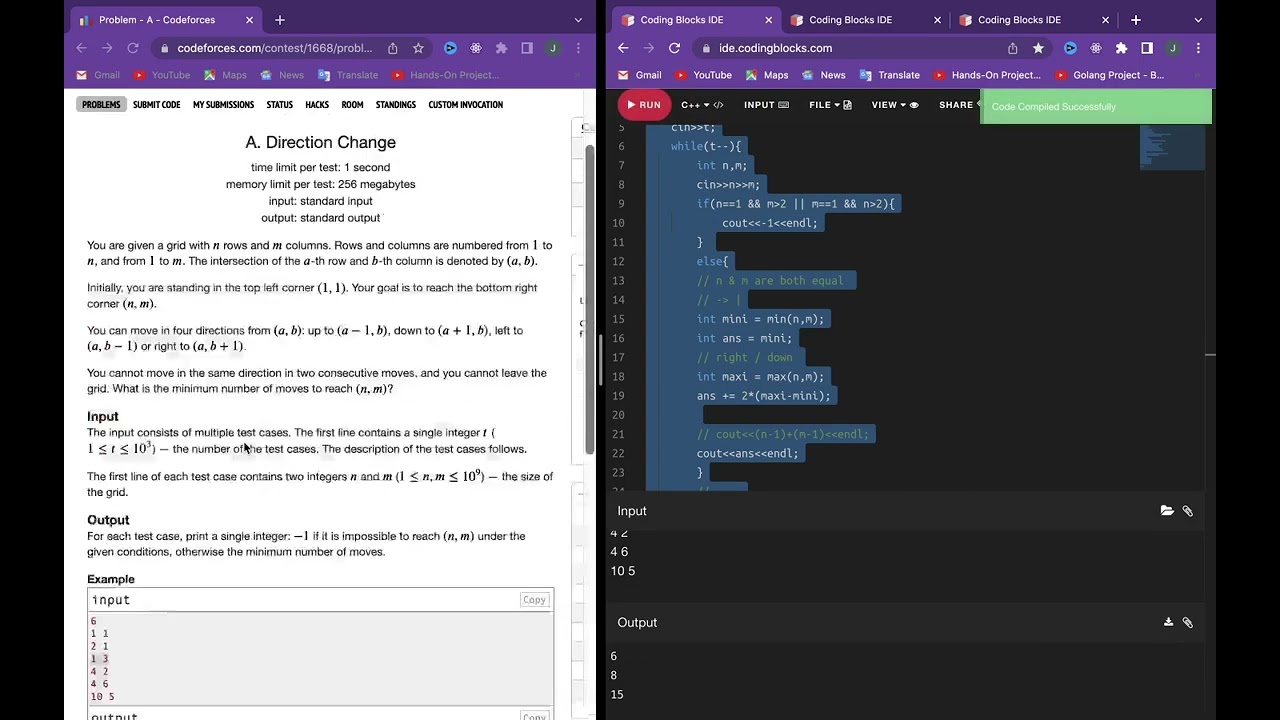Viewport: 1280px width, 720px height.
Task: Close the Problem - A - Codeforces tab
Action: tap(248, 20)
